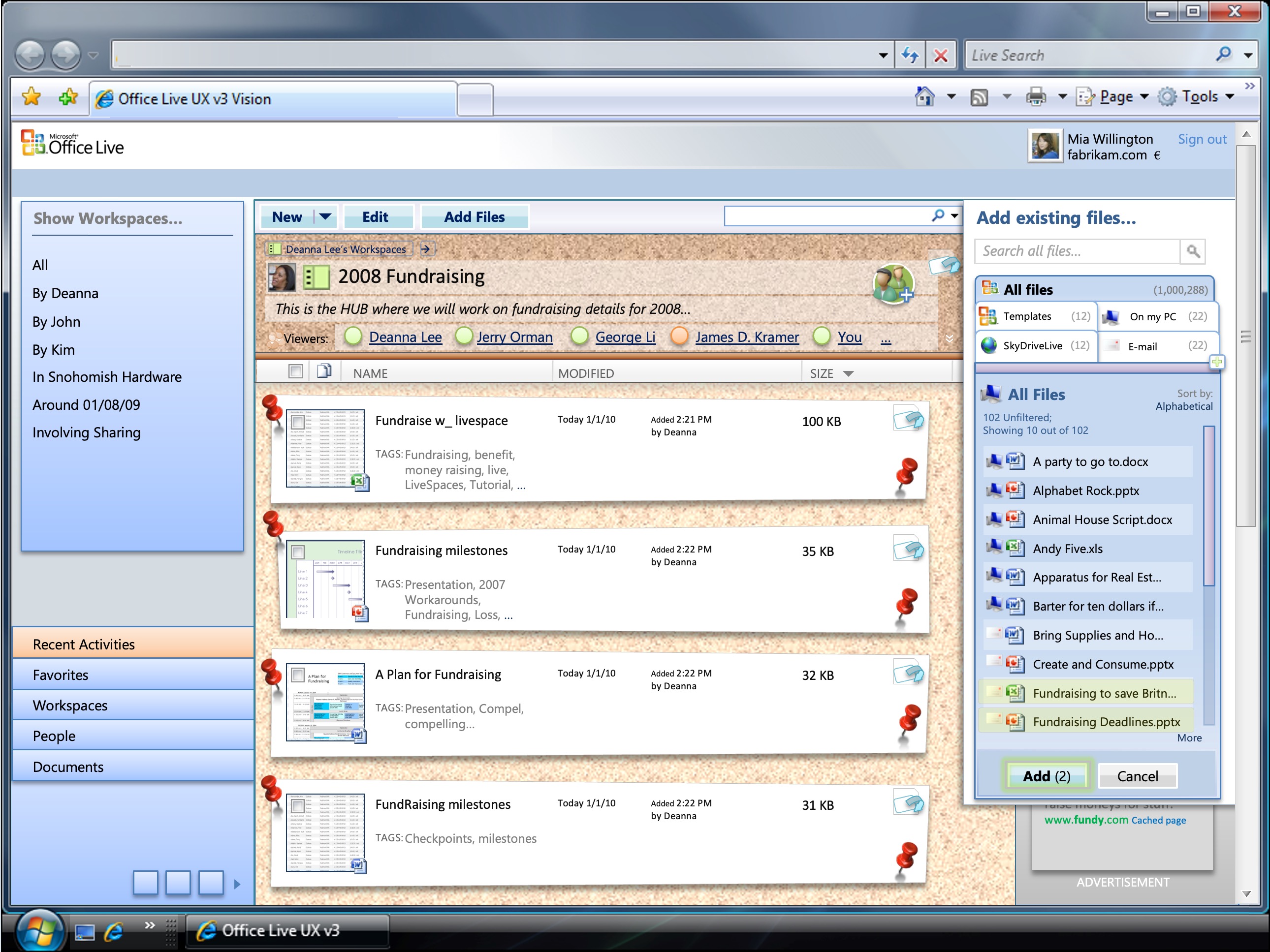1270x952 pixels.
Task: Select the Office Live UX v3 Vision tab
Action: pos(273,99)
